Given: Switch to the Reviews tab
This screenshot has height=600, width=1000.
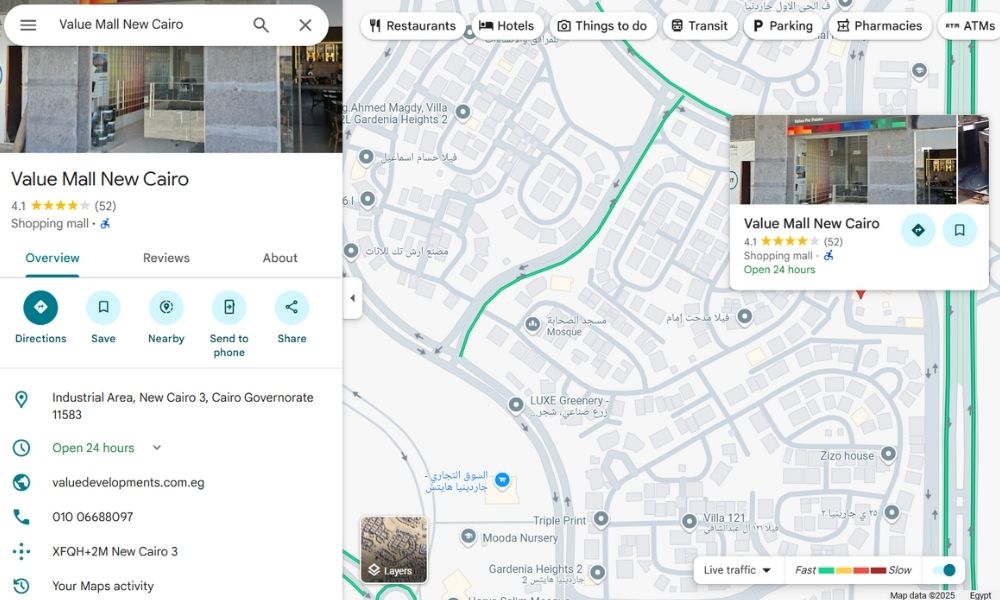Looking at the screenshot, I should point(166,258).
